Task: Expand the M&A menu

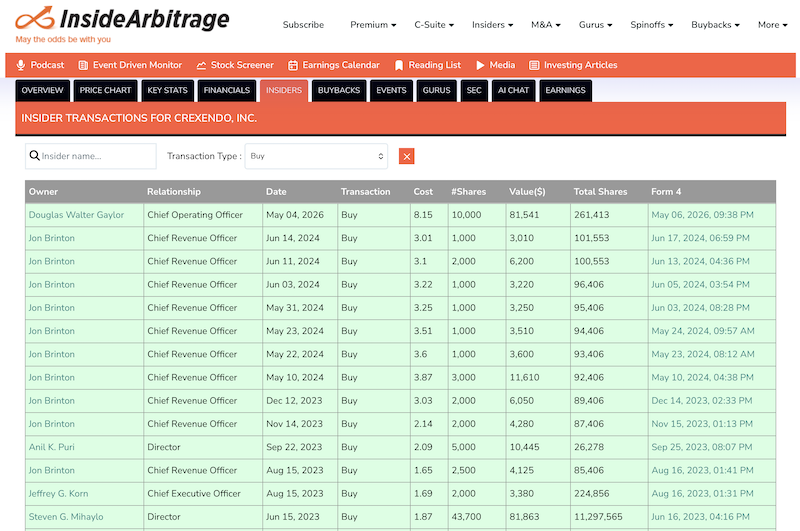Action: coord(546,24)
